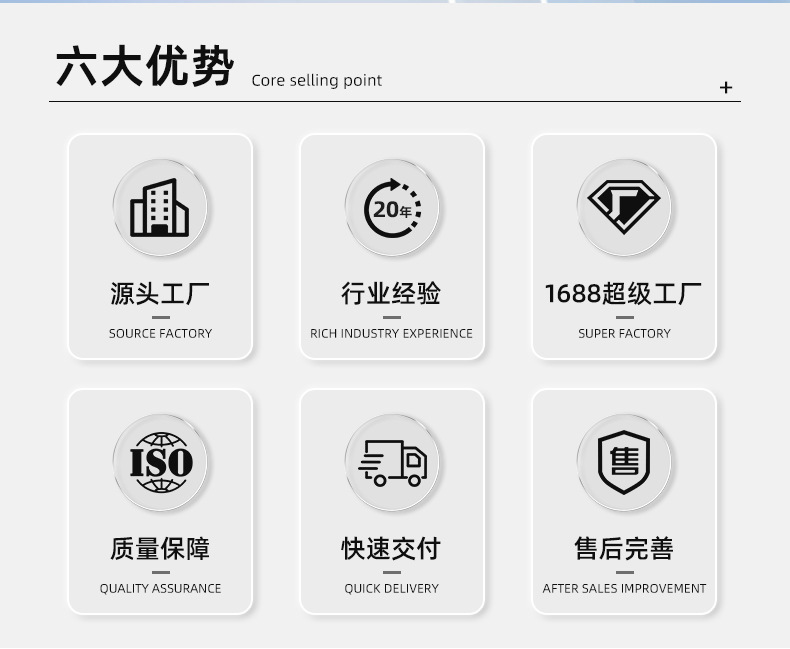Select the 源头工厂 heading text
This screenshot has height=649, width=790.
click(160, 293)
